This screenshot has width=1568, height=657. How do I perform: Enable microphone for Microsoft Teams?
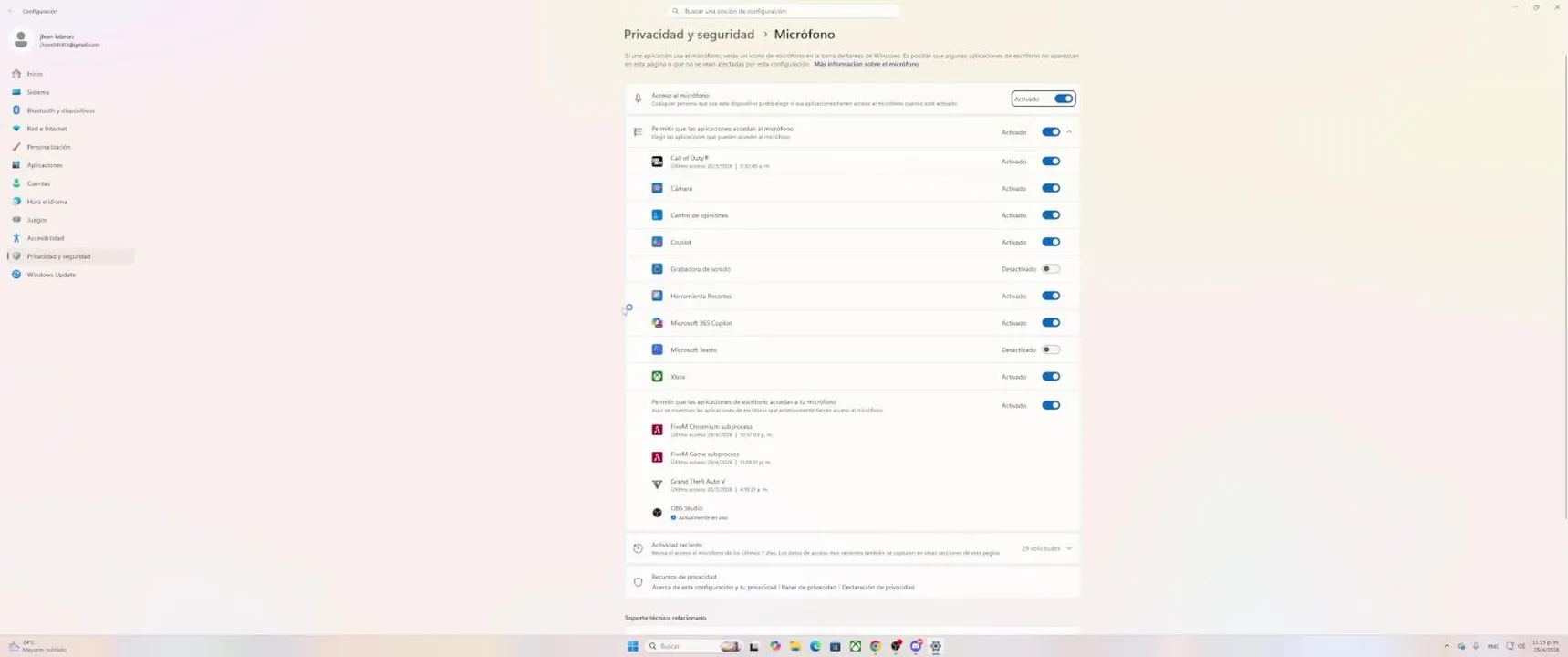point(1051,349)
